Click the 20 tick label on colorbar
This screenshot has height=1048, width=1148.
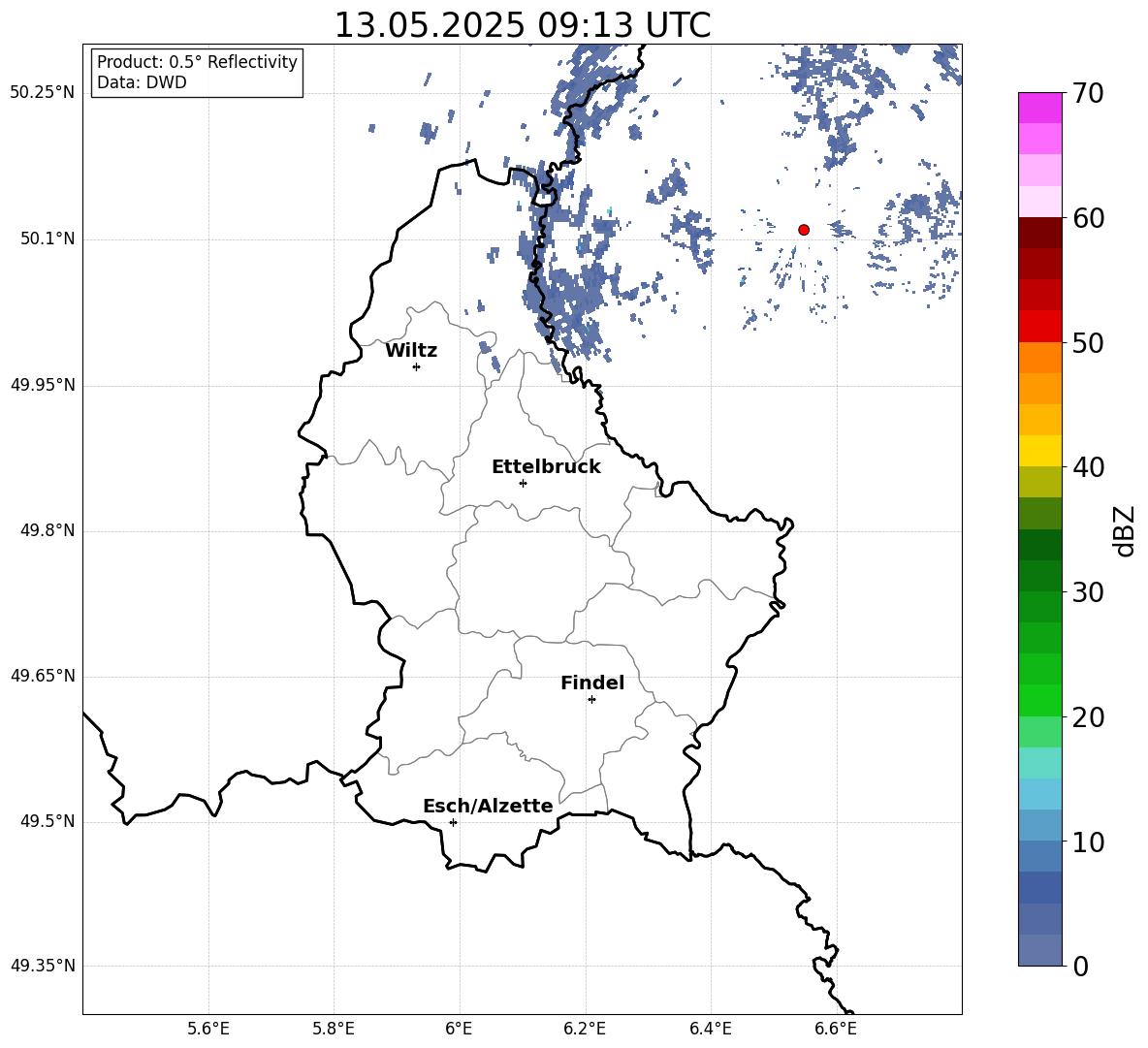pyautogui.click(x=1088, y=717)
